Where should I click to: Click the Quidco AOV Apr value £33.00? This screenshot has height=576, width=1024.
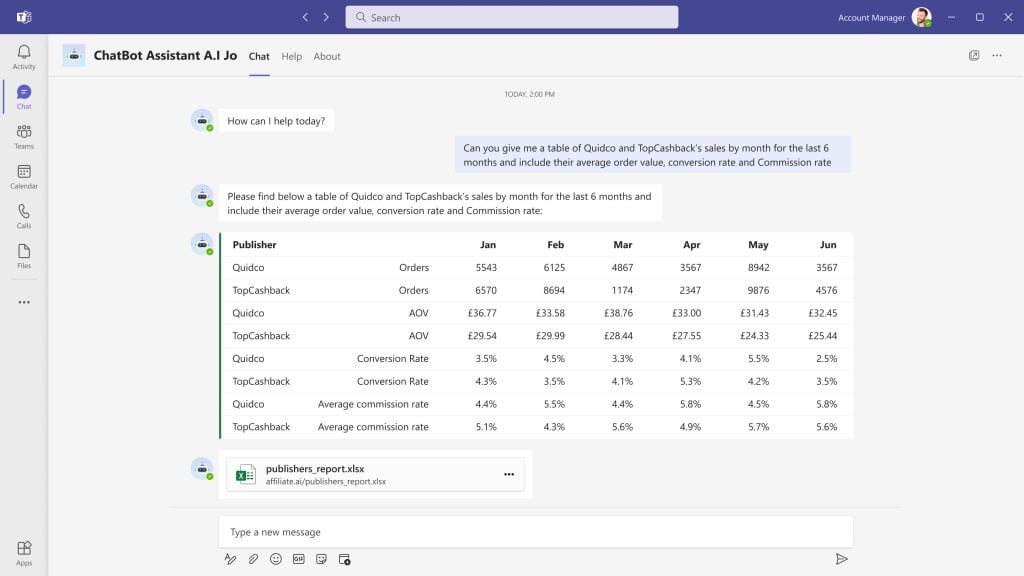tap(686, 313)
